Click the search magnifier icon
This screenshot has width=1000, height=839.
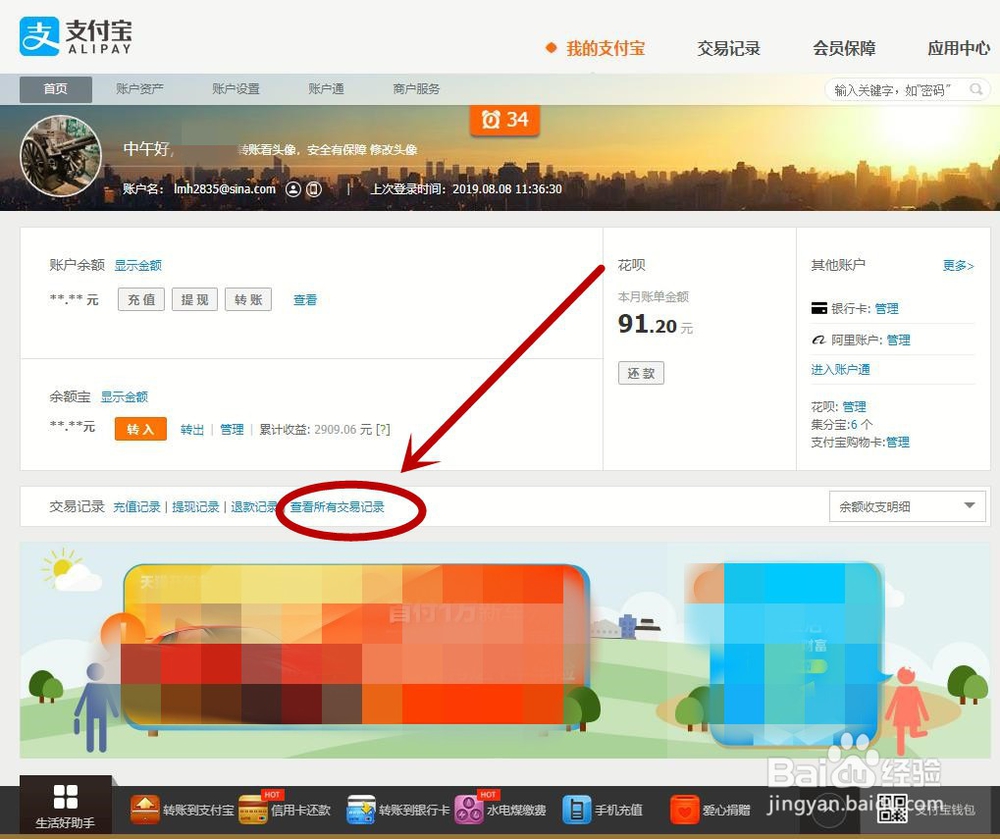coord(975,89)
